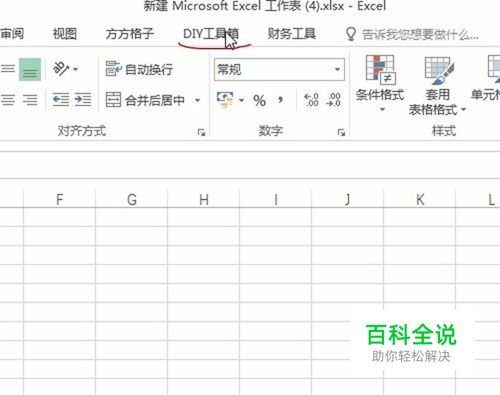This screenshot has width=500, height=395.
Task: Toggle middle vertical alignment
Action: (8, 69)
